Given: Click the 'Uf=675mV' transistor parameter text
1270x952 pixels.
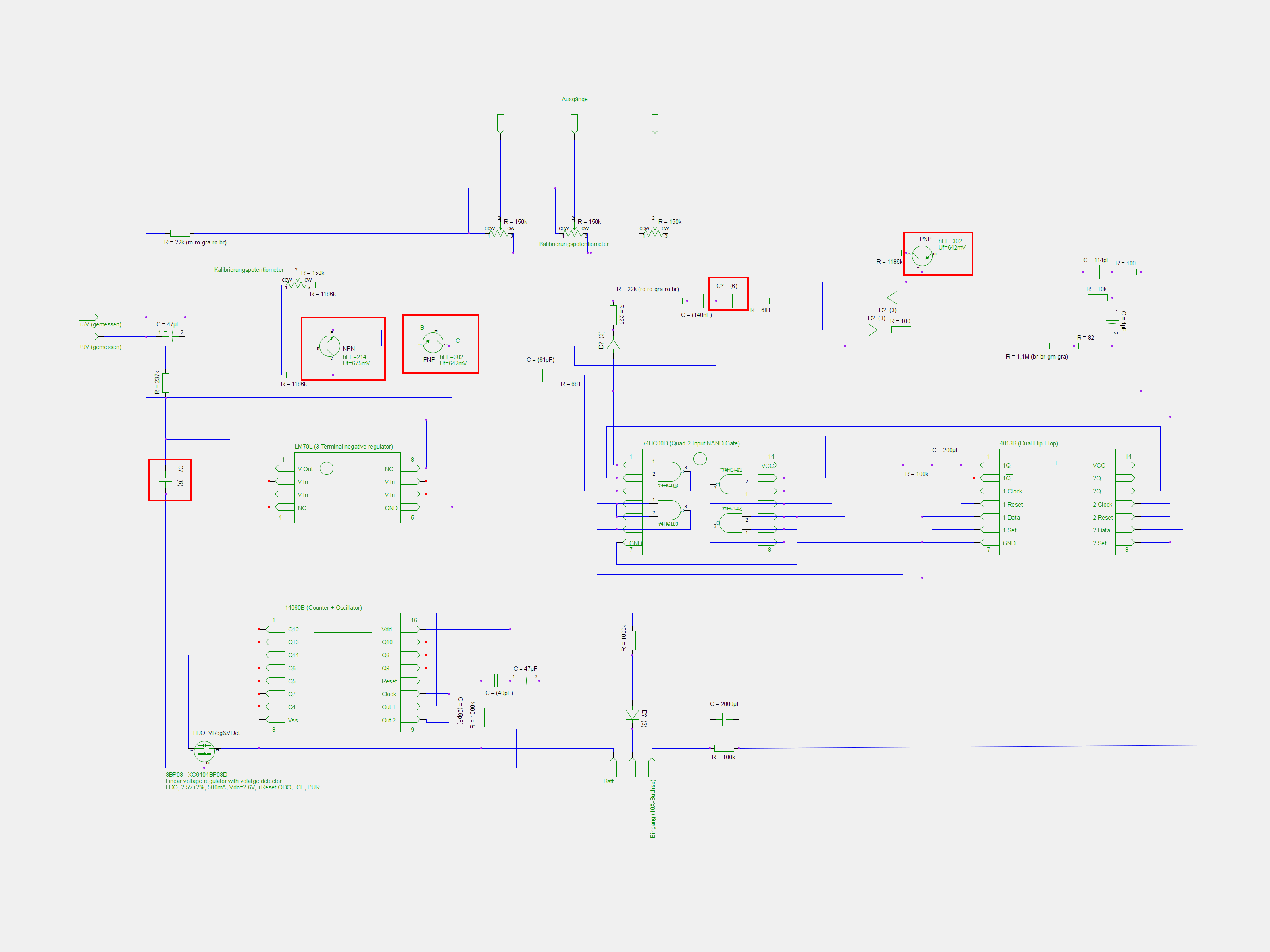Looking at the screenshot, I should [x=356, y=363].
